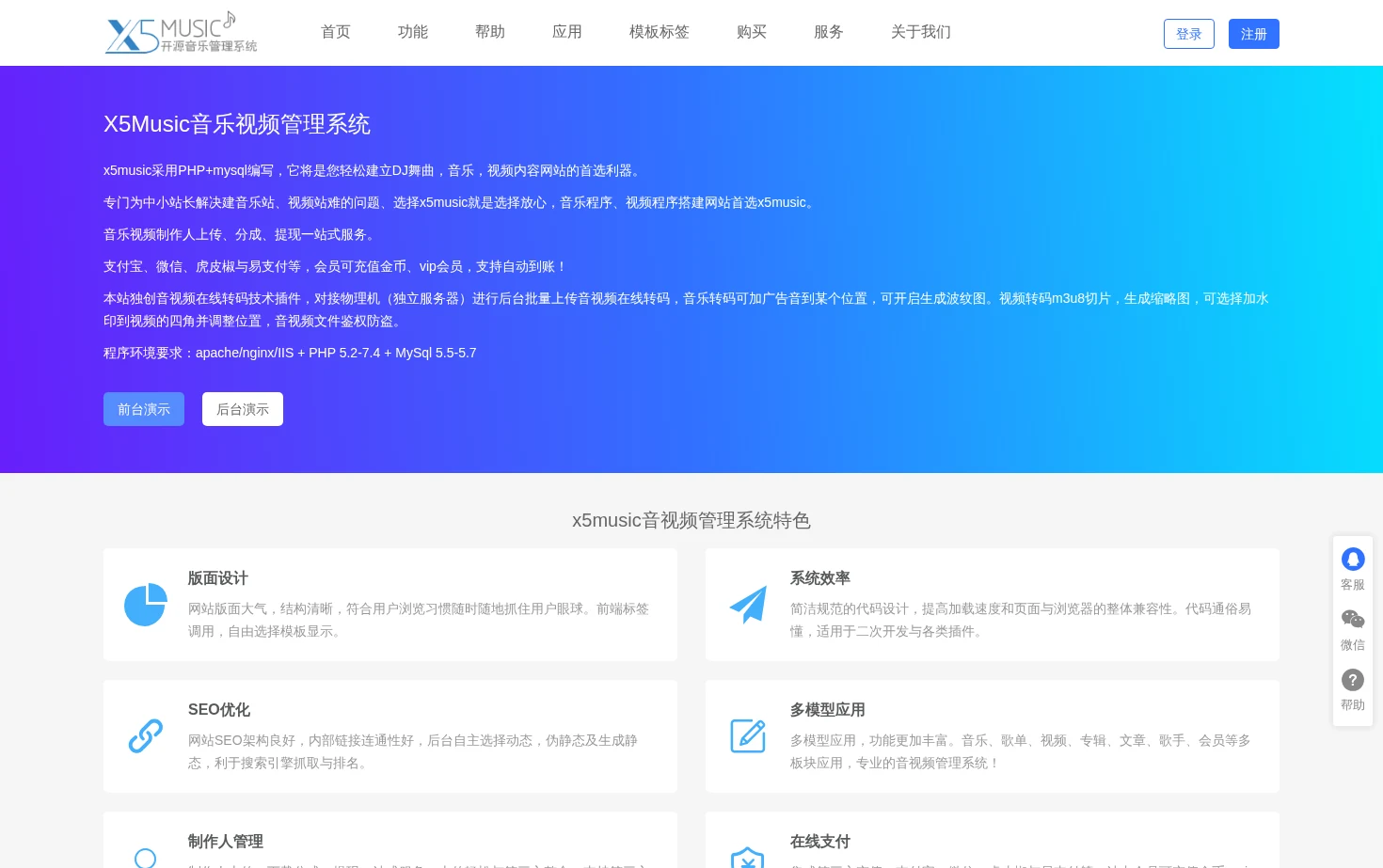Open the 前台演示 demo

(x=144, y=409)
